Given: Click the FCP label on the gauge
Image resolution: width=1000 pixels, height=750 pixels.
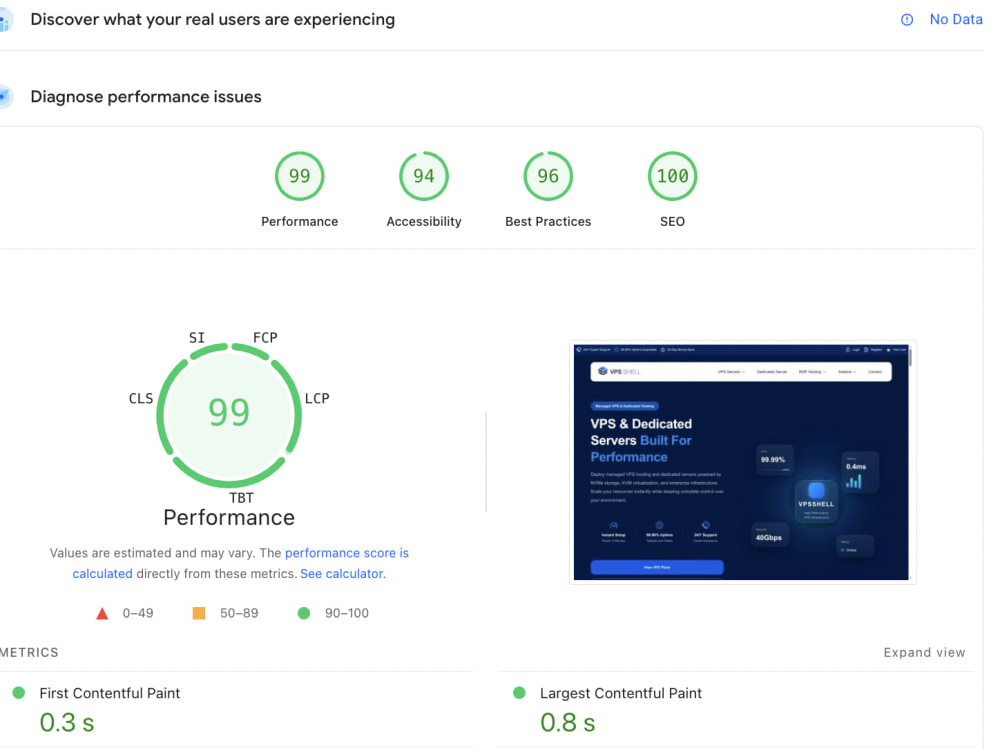Looking at the screenshot, I should [x=265, y=337].
